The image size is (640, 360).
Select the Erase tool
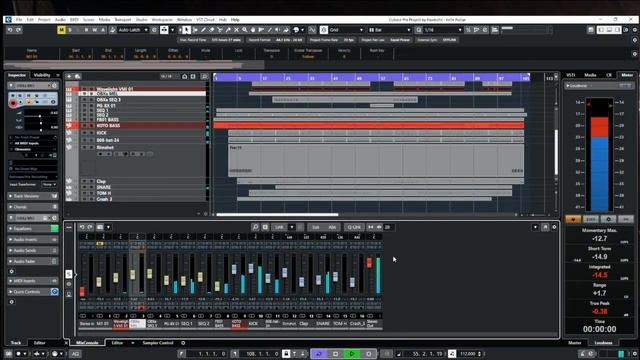tap(211, 30)
